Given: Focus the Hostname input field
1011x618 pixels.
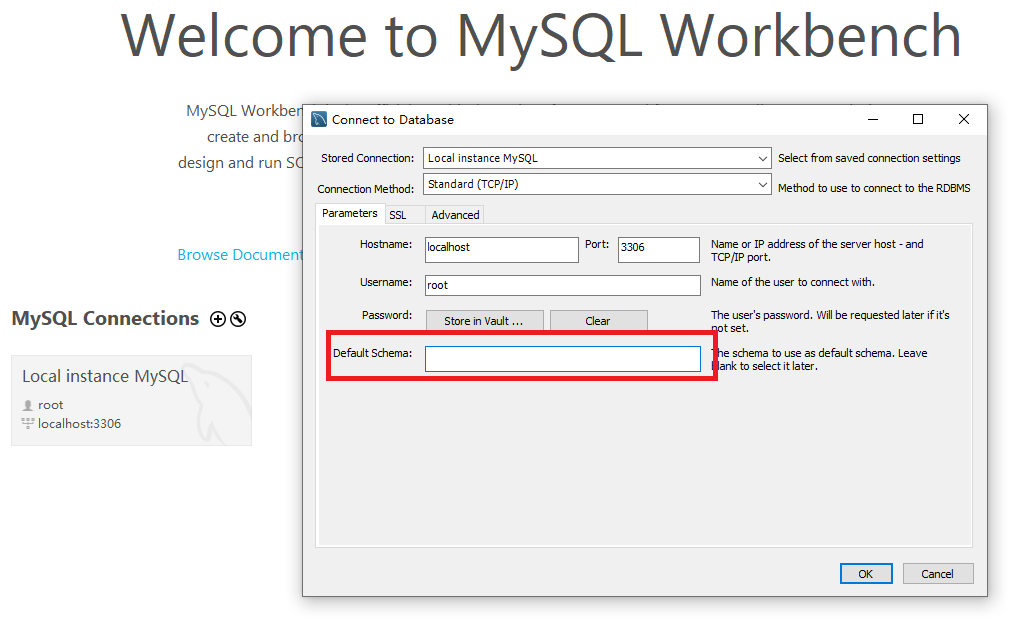Looking at the screenshot, I should 502,250.
